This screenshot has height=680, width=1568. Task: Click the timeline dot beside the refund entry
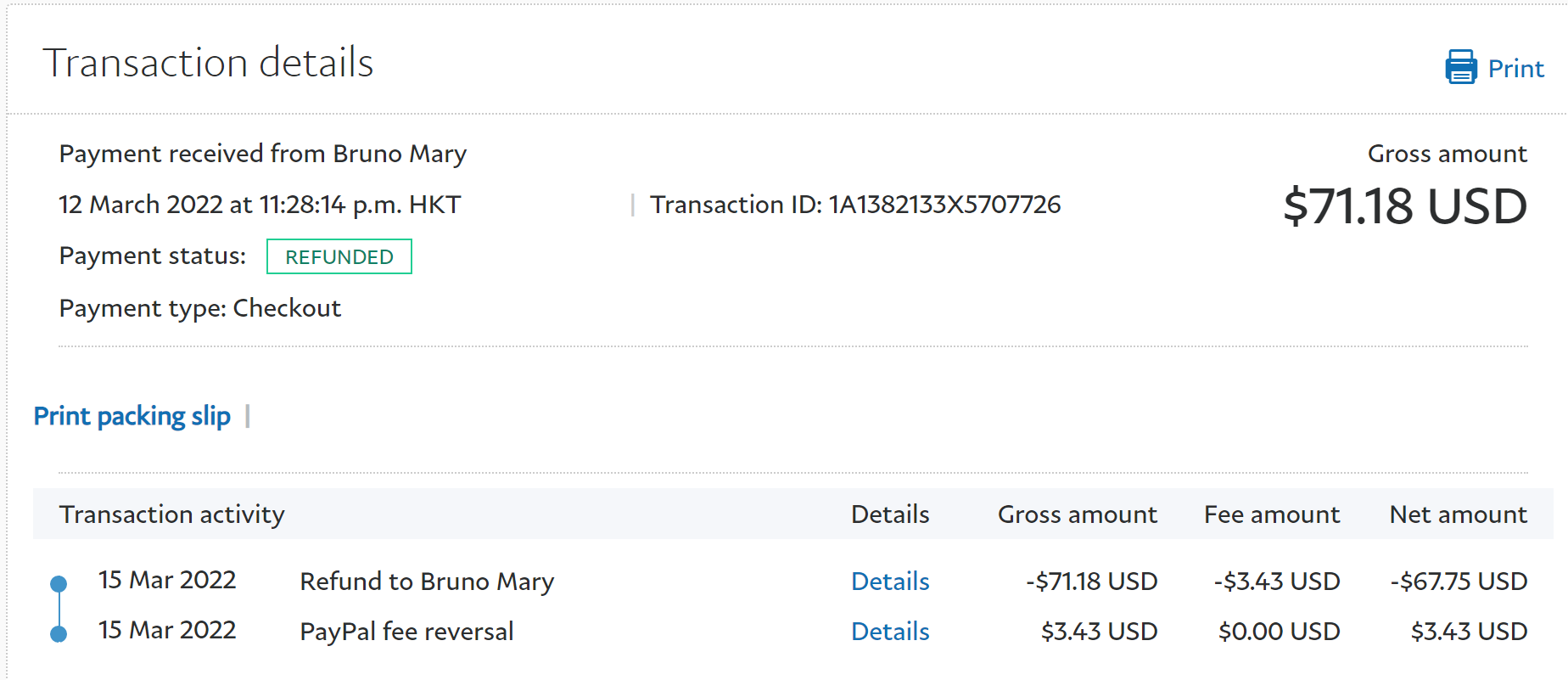pyautogui.click(x=59, y=583)
